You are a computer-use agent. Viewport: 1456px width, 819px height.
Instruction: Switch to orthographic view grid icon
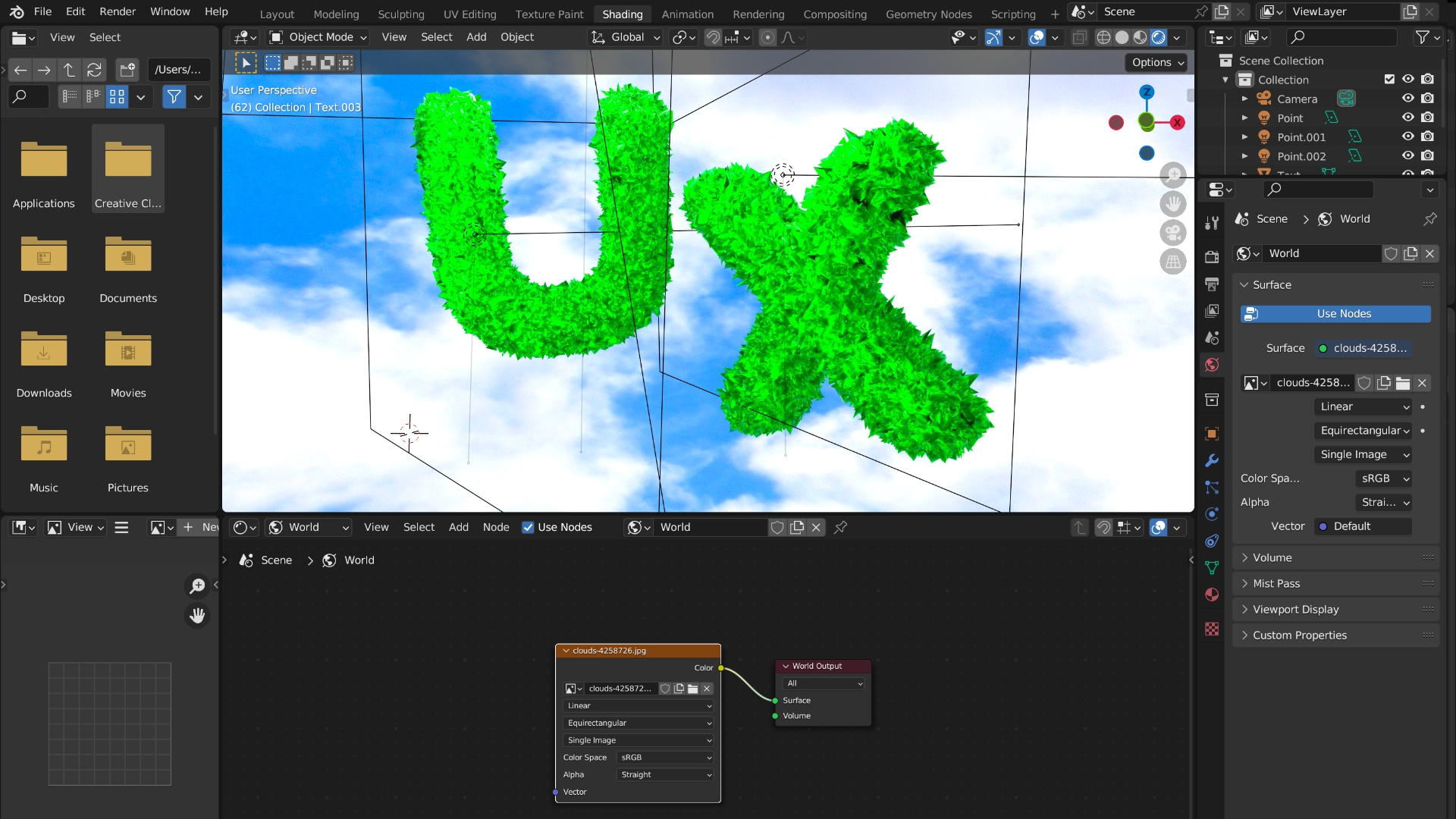(1172, 262)
